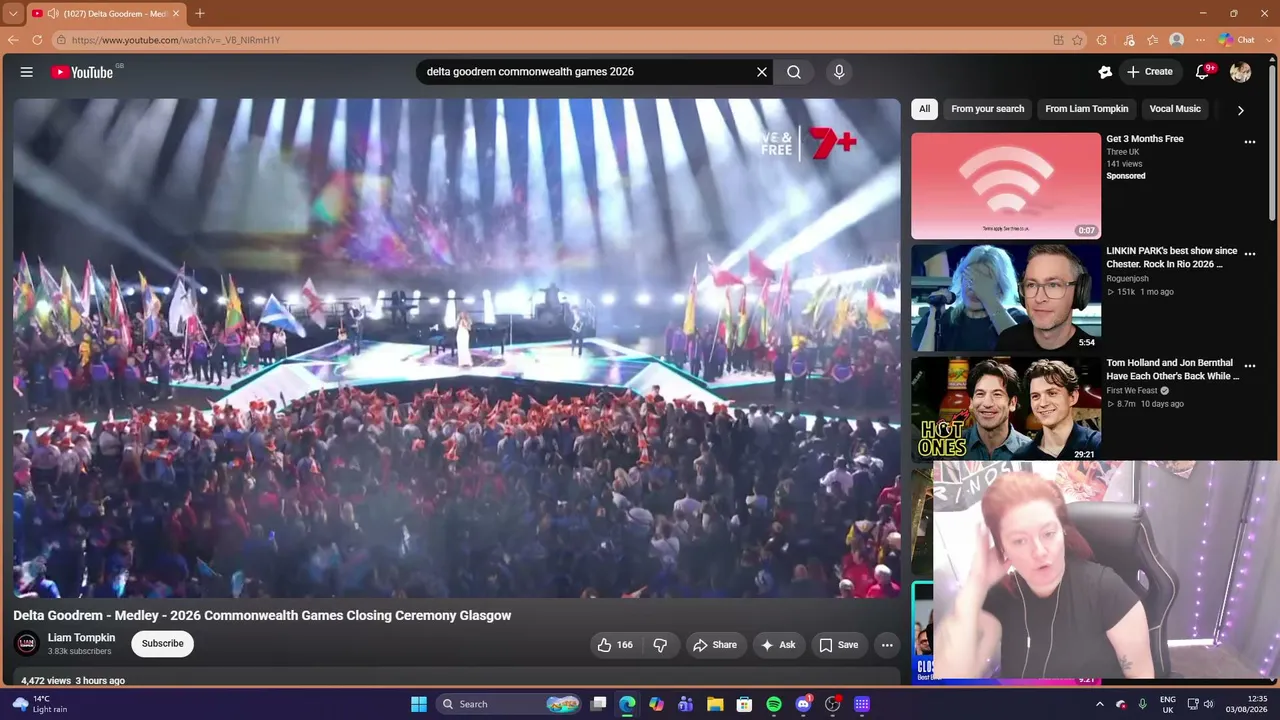Open the Liam Tompkin channel name link
This screenshot has height=720, width=1280.
coord(81,638)
